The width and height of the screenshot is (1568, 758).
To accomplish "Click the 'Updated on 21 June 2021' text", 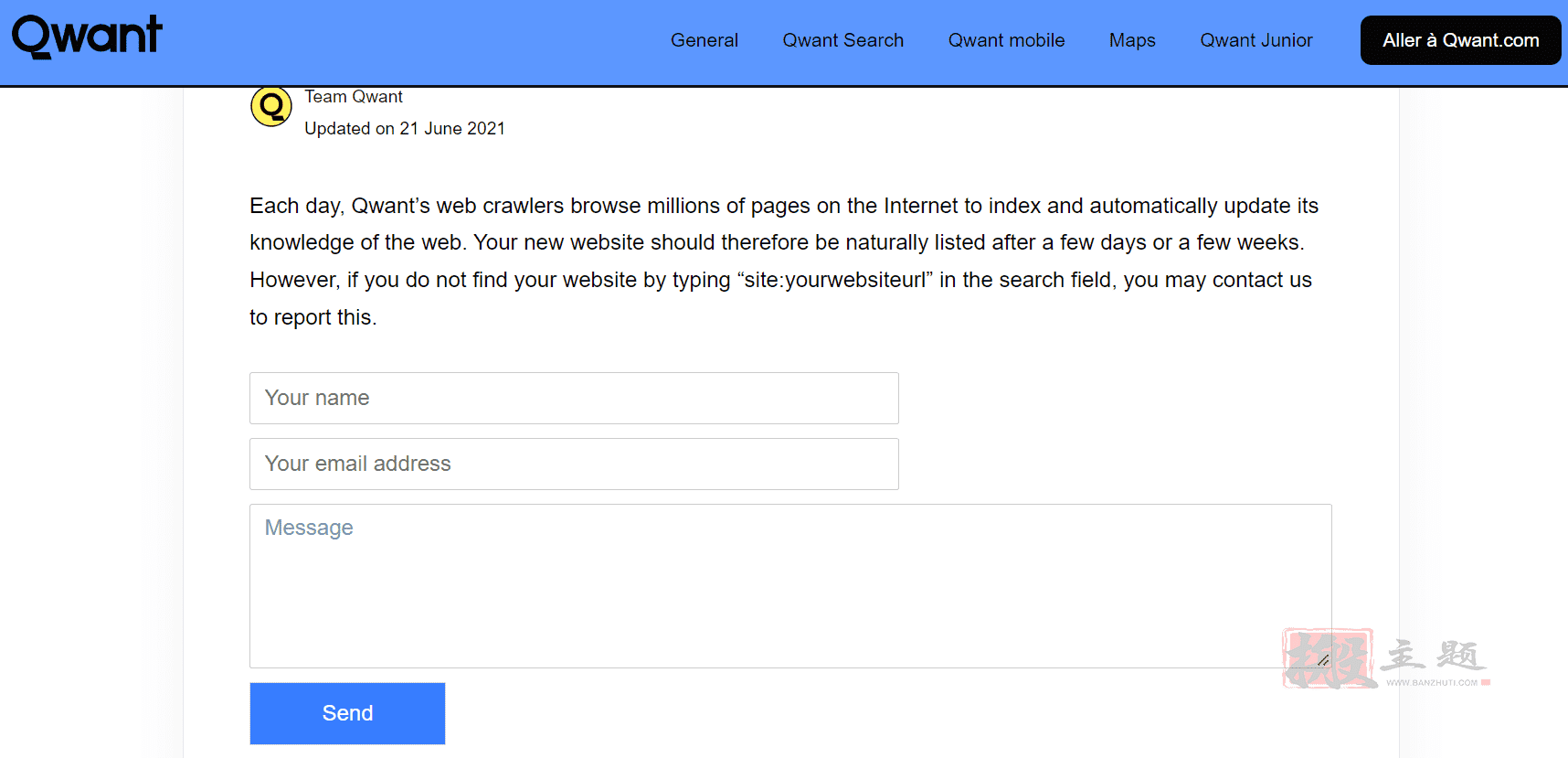I will [x=405, y=129].
